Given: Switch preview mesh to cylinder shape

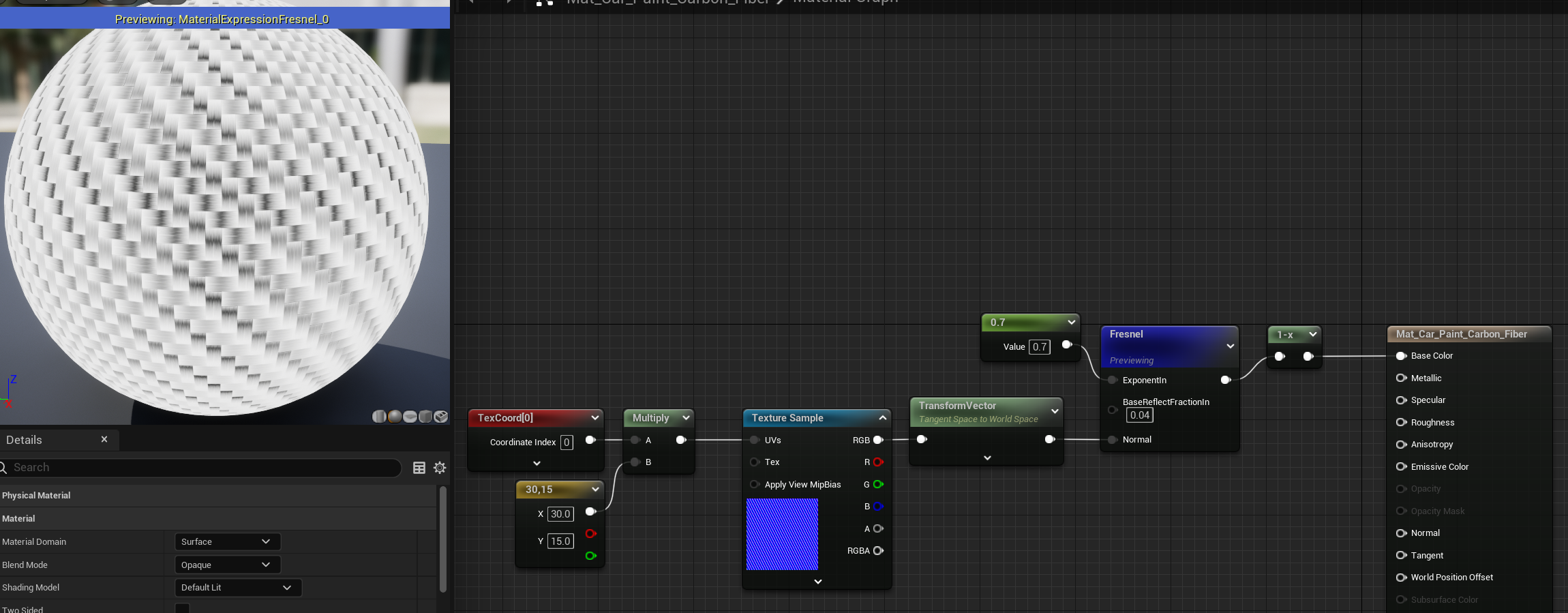Looking at the screenshot, I should point(379,417).
